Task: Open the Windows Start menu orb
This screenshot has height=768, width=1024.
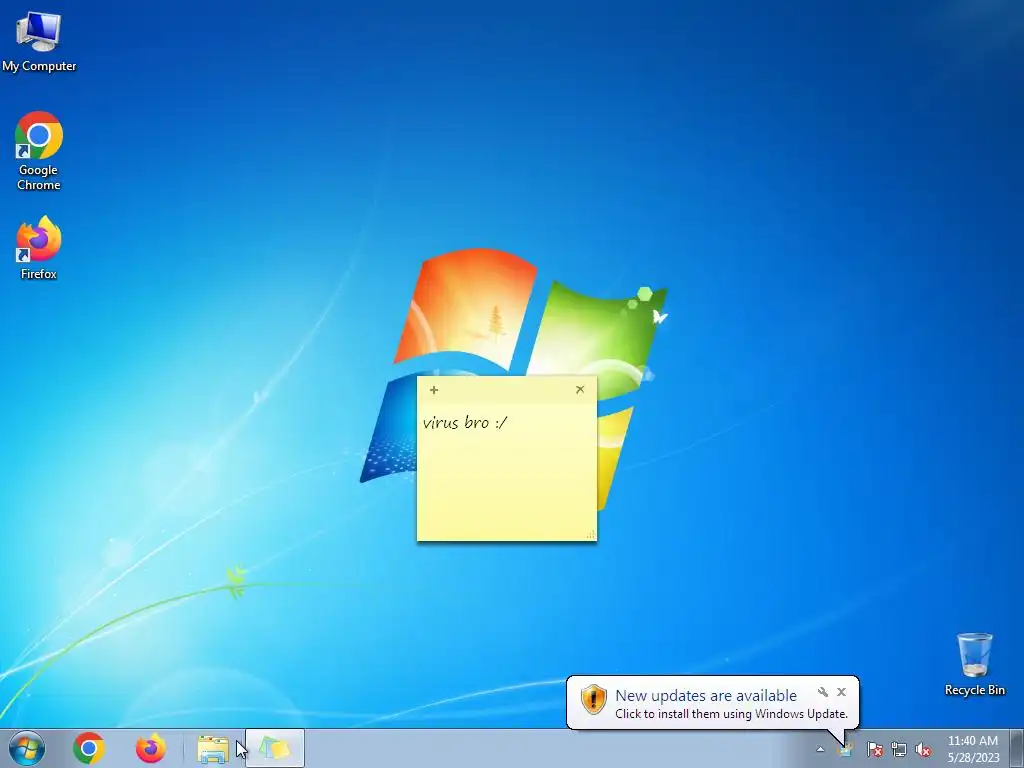Action: click(x=27, y=748)
